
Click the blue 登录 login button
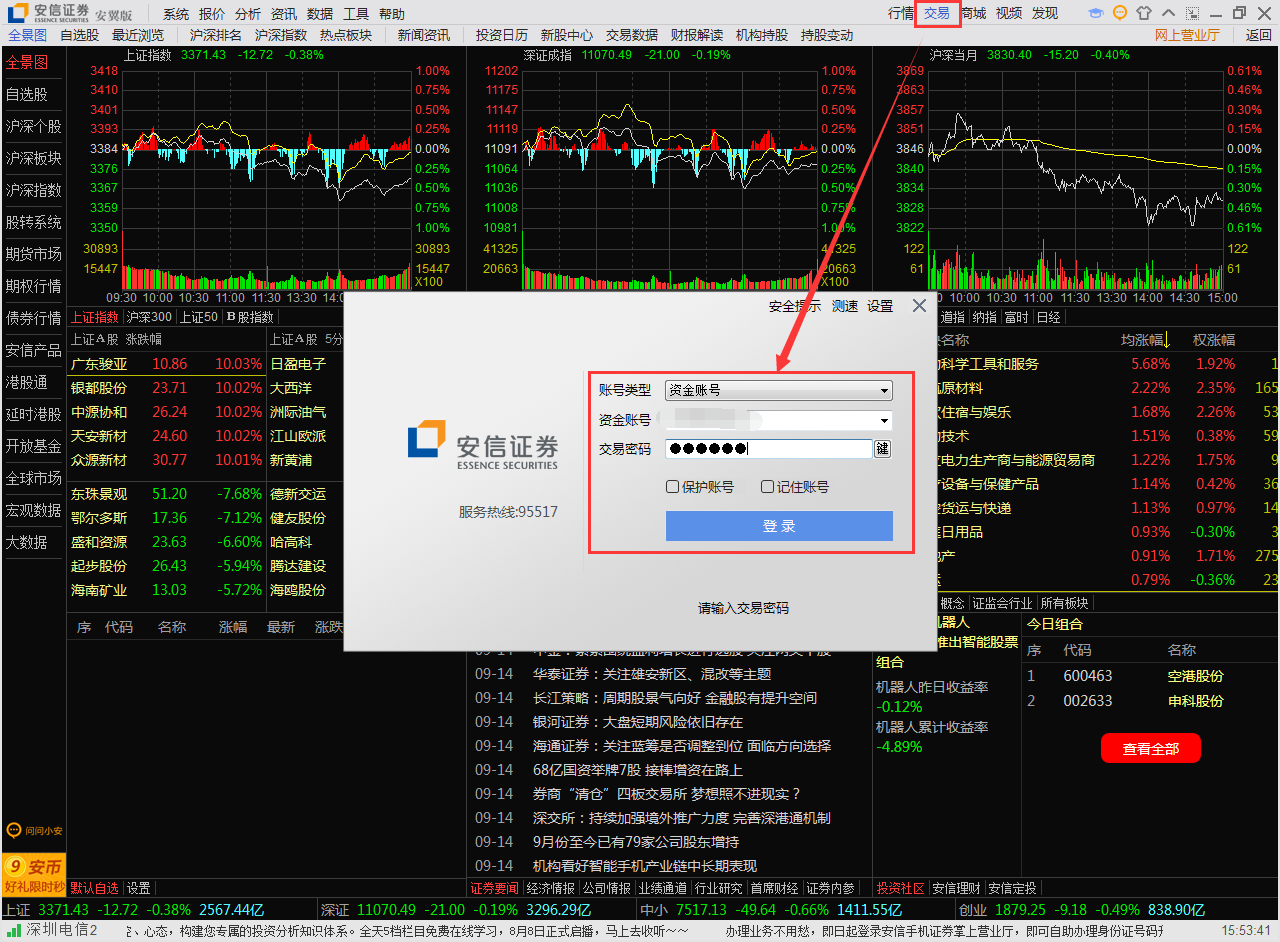(x=779, y=526)
